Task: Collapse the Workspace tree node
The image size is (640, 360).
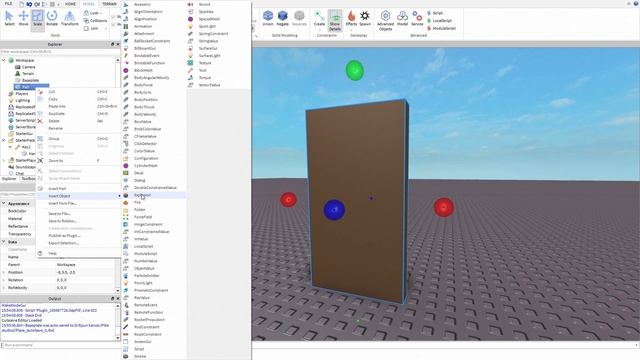Action: point(4,60)
